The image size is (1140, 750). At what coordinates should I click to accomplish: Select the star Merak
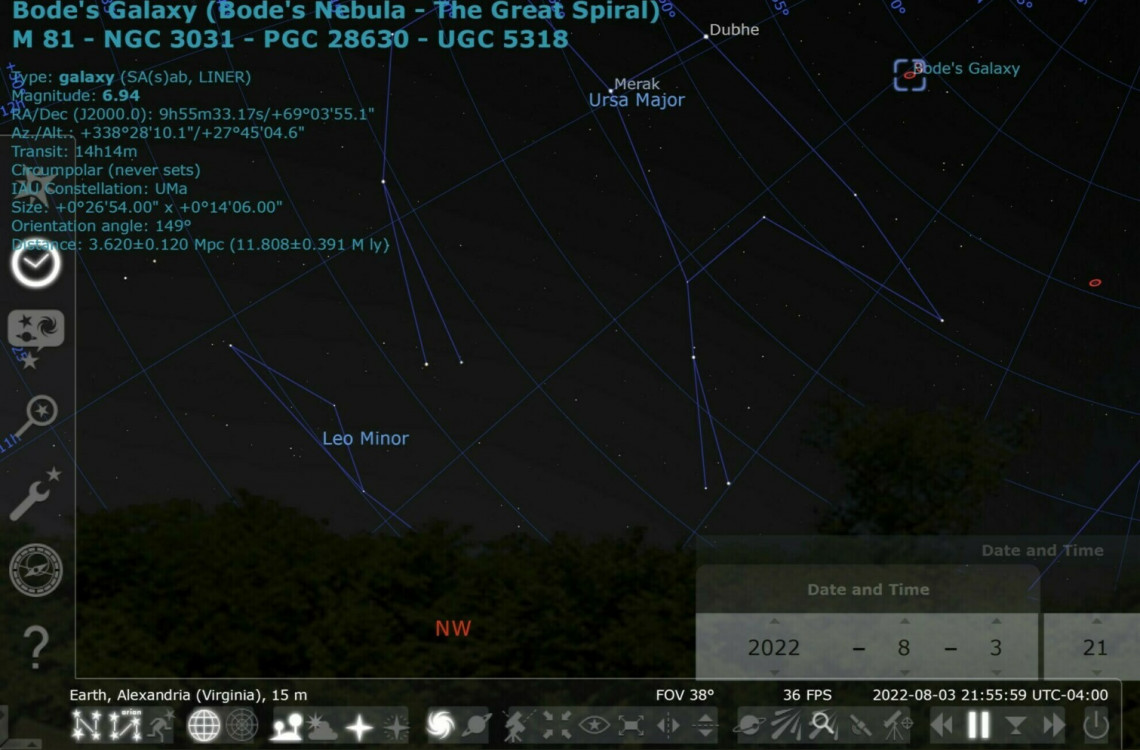pyautogui.click(x=610, y=91)
